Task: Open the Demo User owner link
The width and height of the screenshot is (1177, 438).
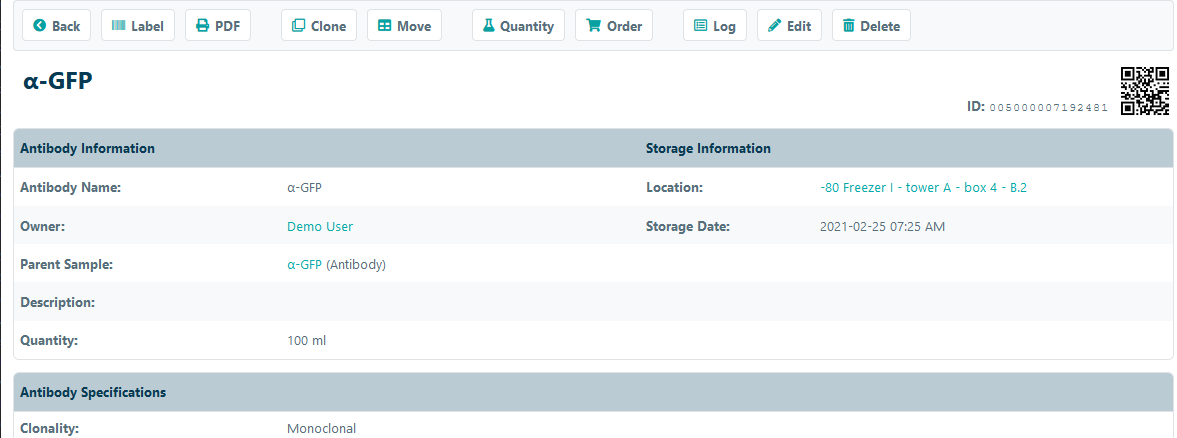Action: tap(320, 226)
